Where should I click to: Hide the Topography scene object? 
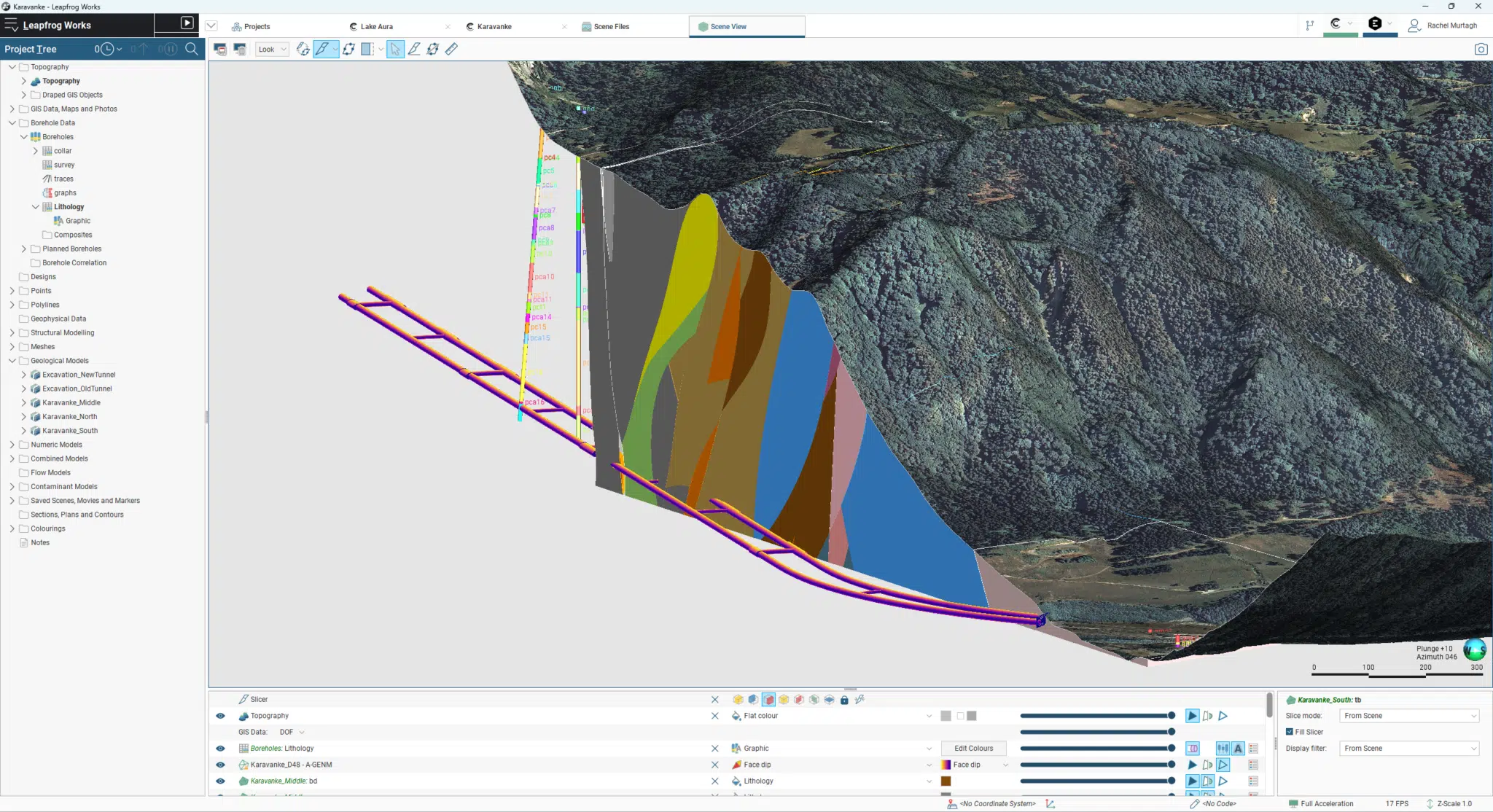coord(220,716)
